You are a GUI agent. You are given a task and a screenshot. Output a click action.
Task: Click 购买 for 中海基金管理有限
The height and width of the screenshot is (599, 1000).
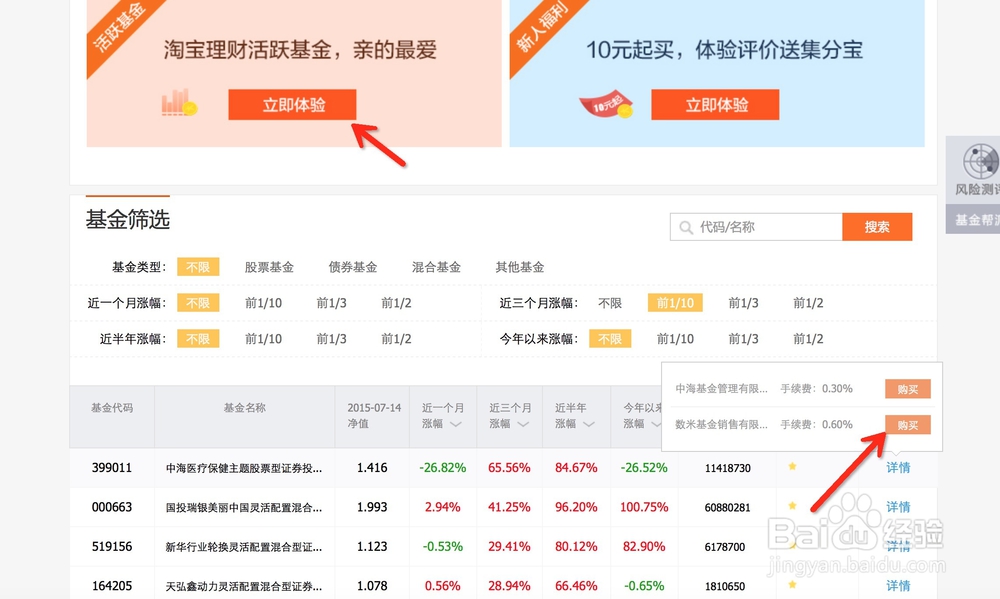point(908,388)
